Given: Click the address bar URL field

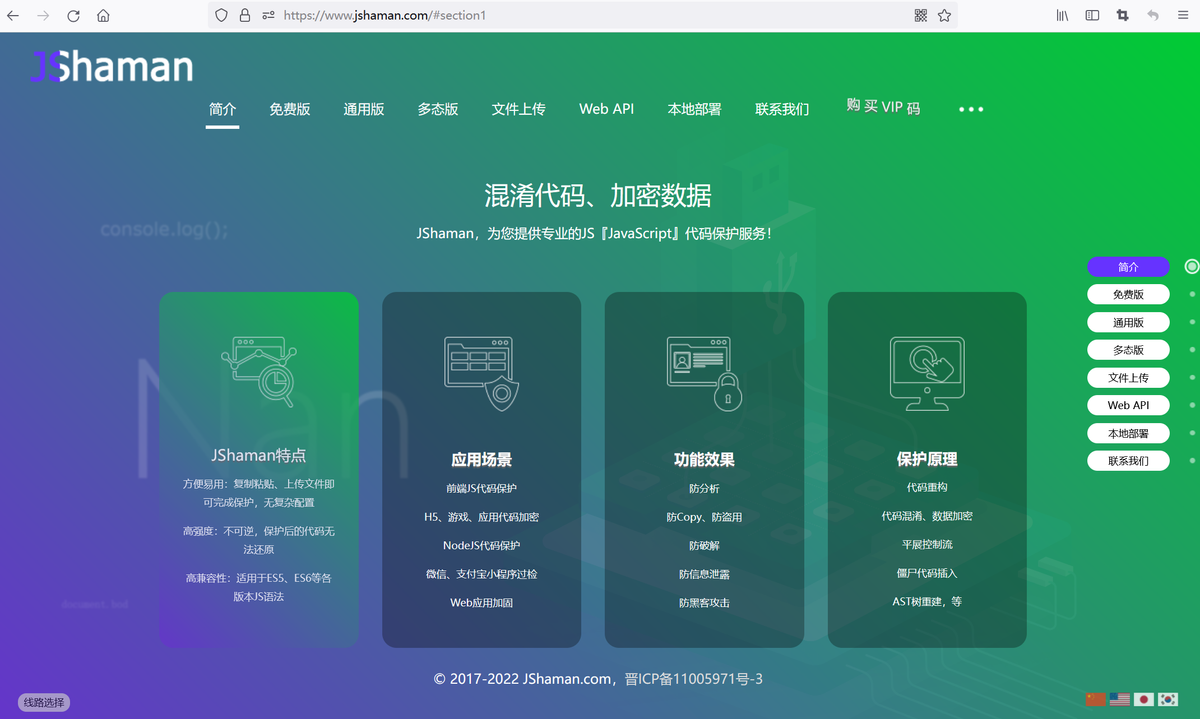Looking at the screenshot, I should click(x=583, y=16).
